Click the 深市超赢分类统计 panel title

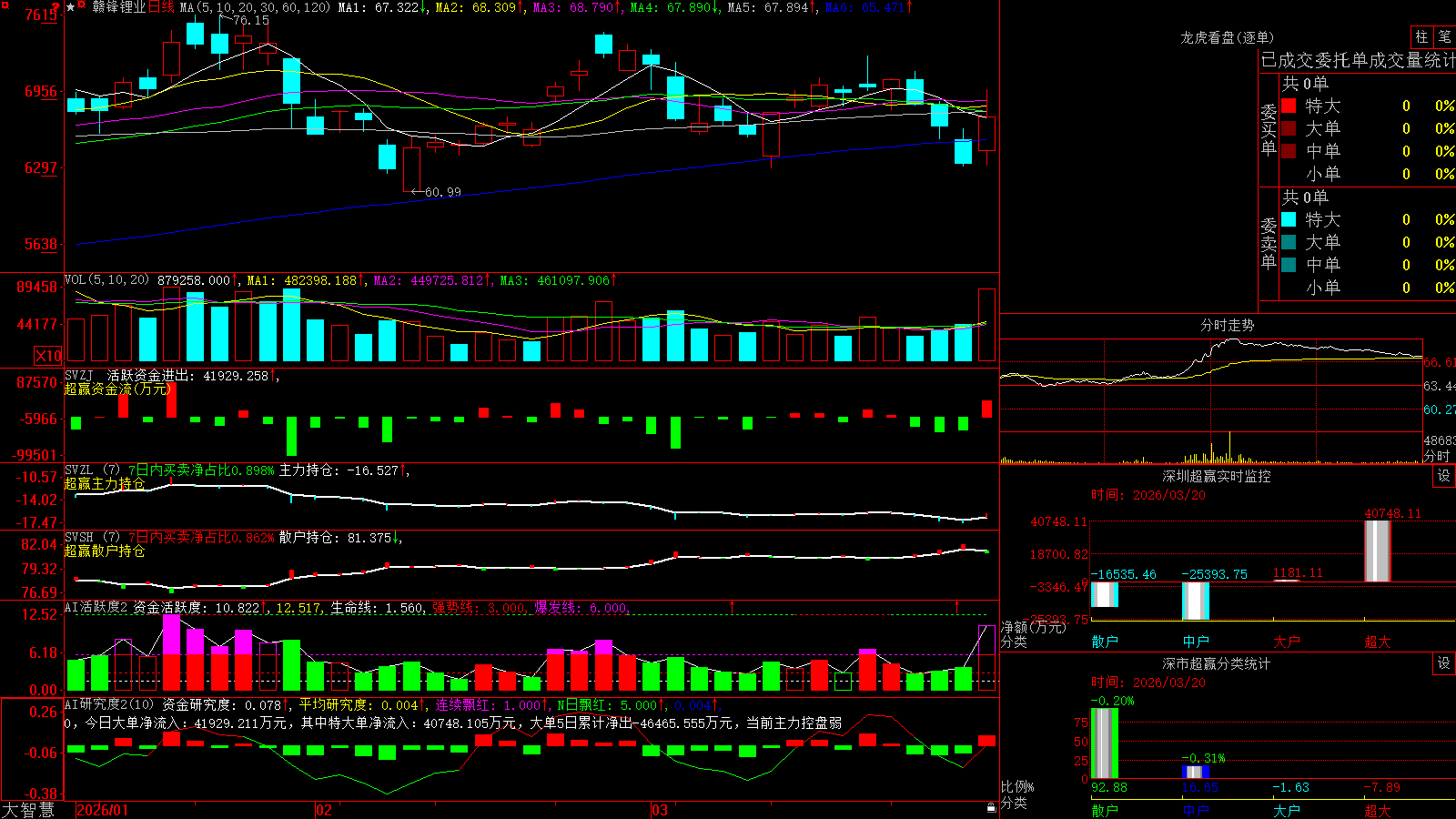coord(1216,663)
